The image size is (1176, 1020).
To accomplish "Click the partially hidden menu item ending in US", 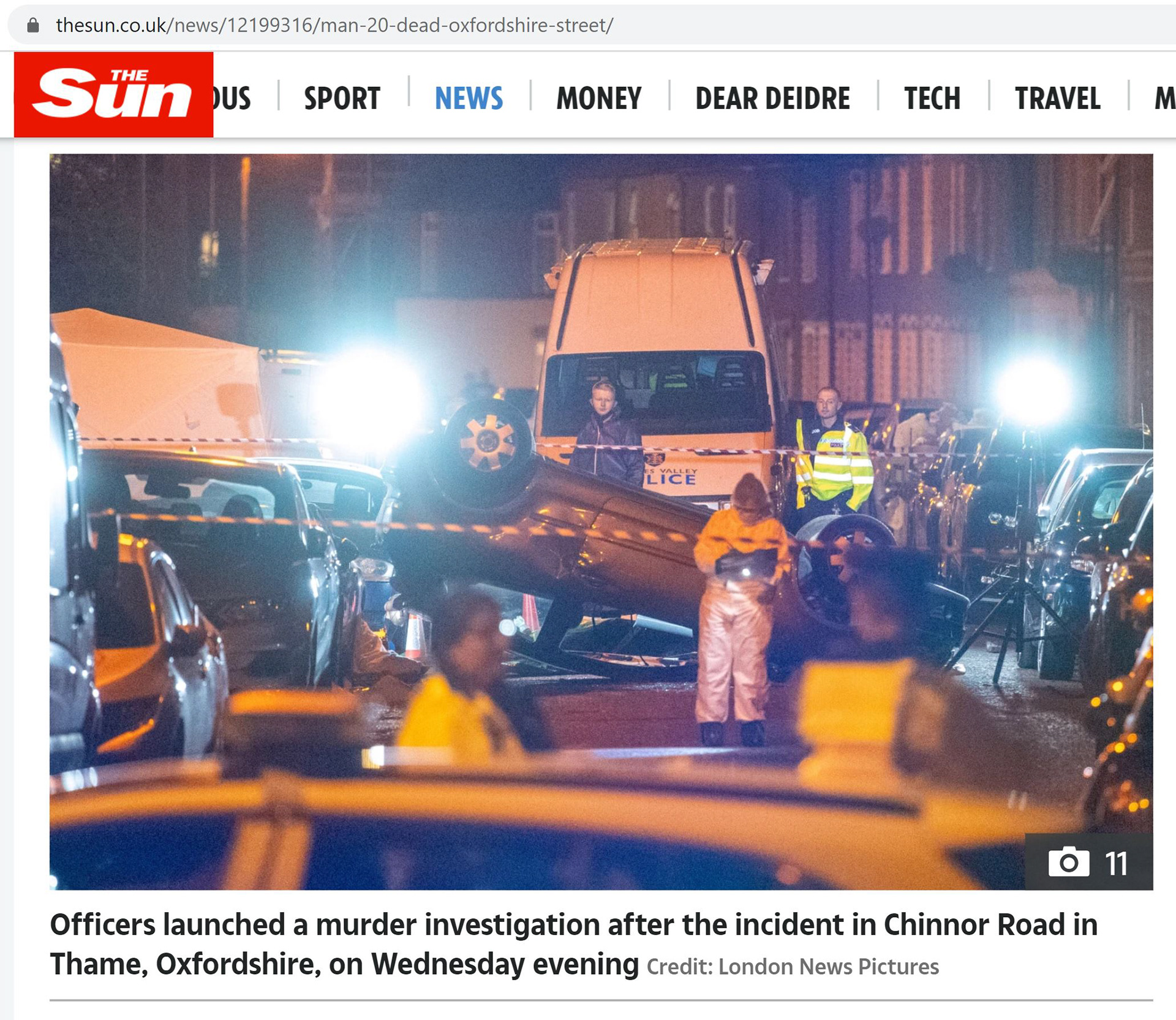I will pos(232,98).
